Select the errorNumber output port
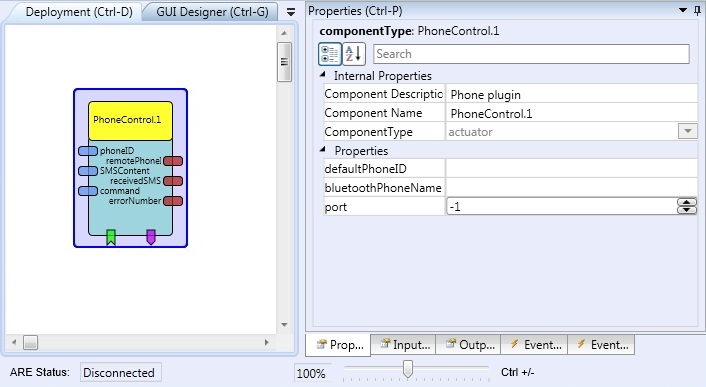Image resolution: width=706 pixels, height=387 pixels. [173, 201]
